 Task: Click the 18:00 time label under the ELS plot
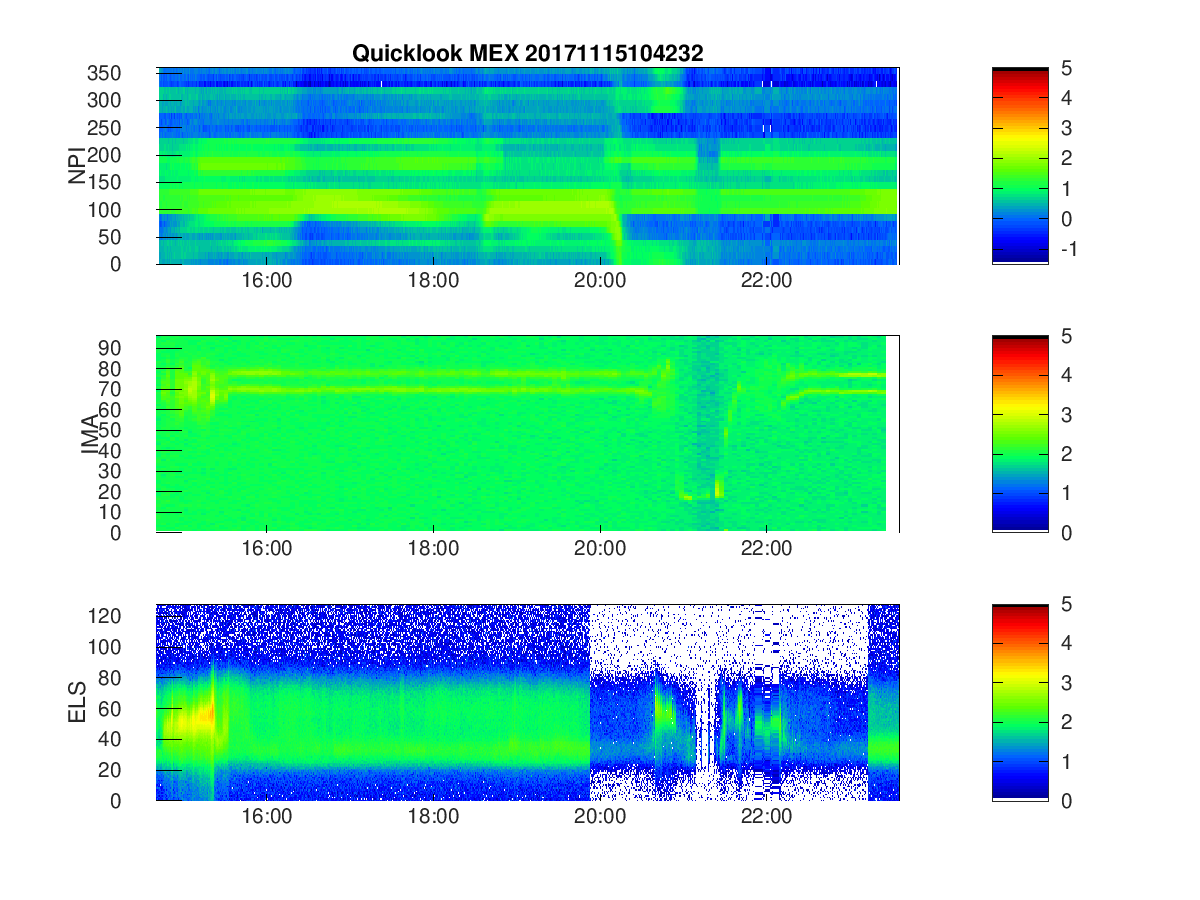click(433, 818)
